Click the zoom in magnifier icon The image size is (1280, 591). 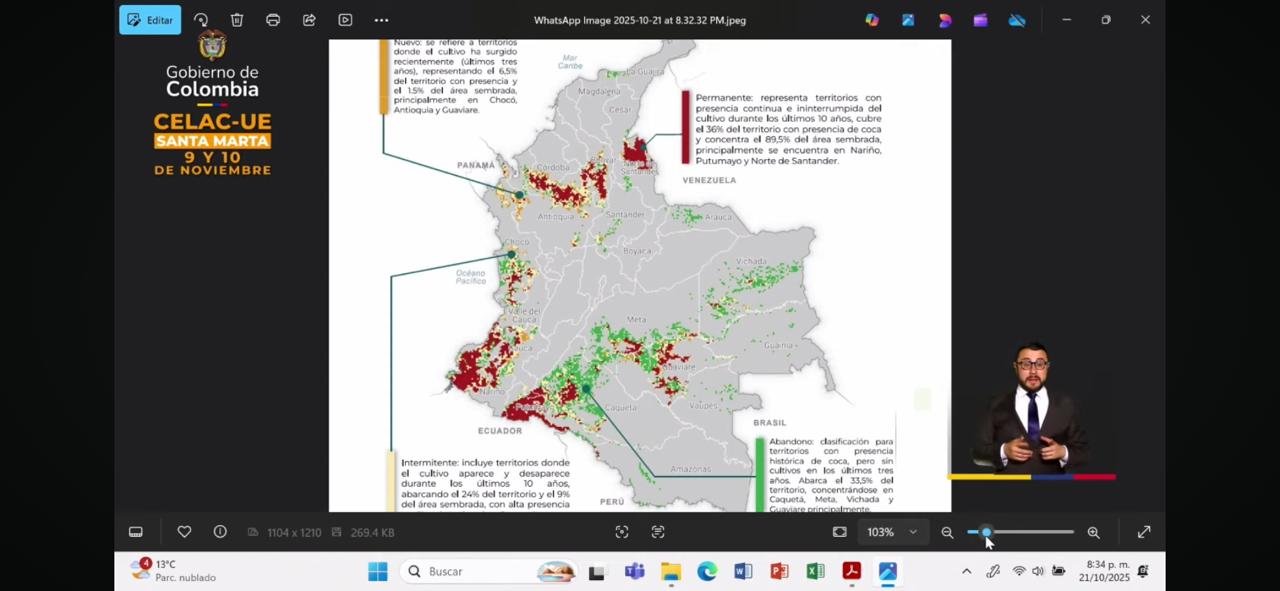[1093, 532]
